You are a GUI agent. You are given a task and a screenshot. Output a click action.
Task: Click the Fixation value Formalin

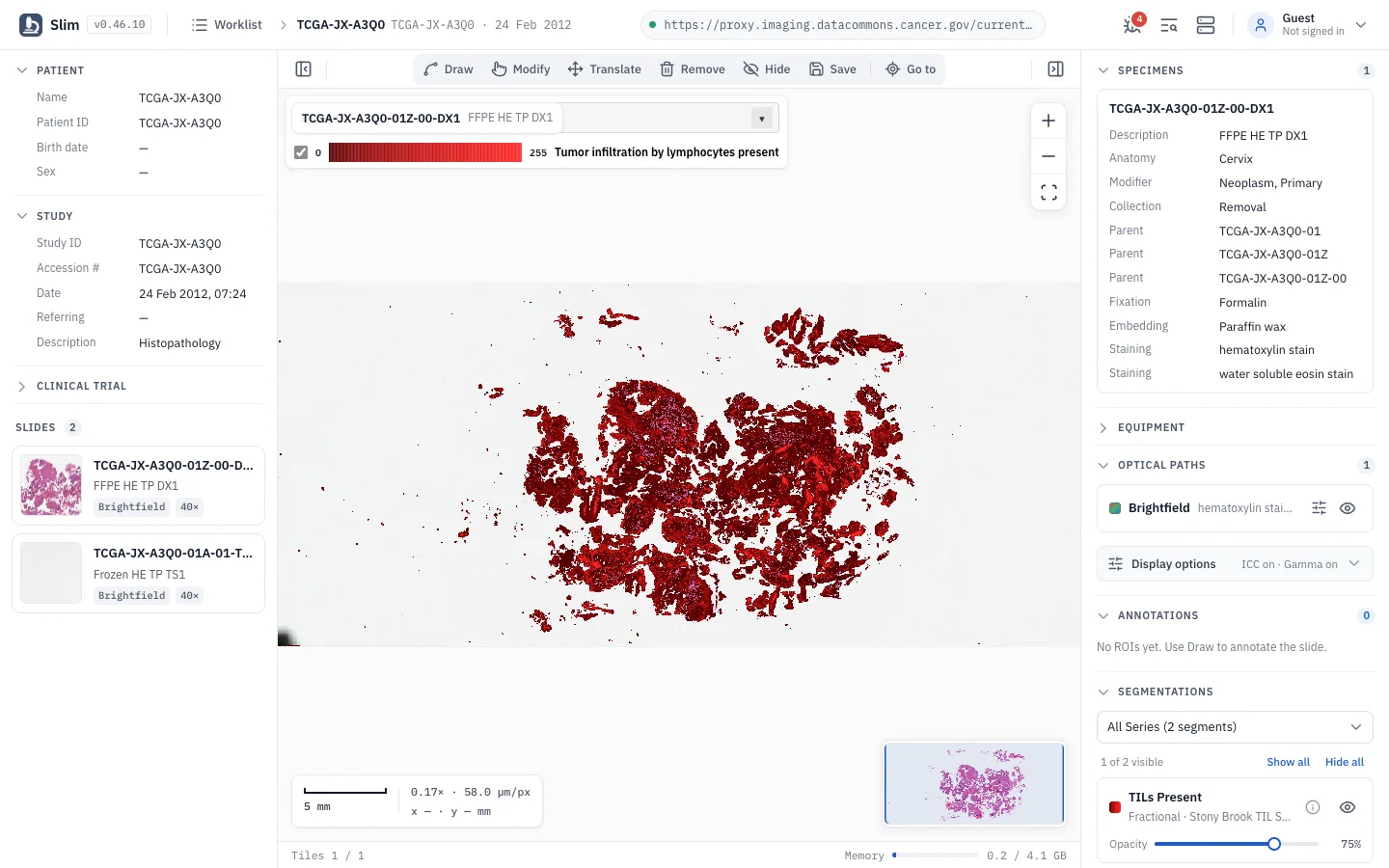(1242, 303)
